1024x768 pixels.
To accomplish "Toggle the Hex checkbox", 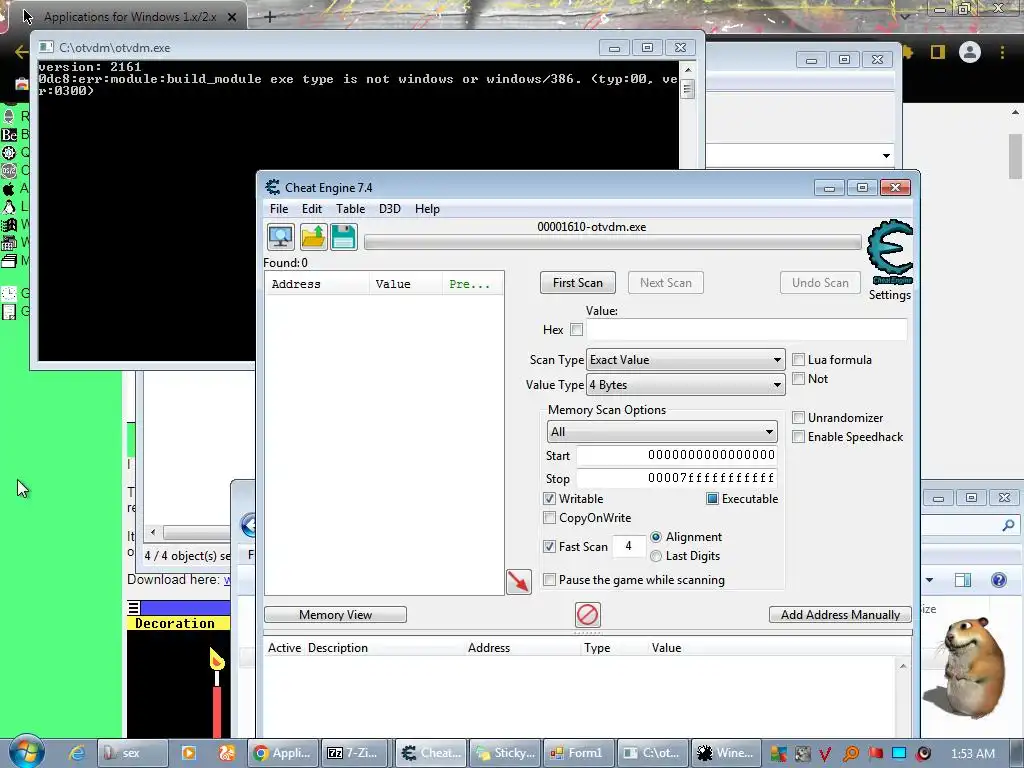I will click(576, 330).
